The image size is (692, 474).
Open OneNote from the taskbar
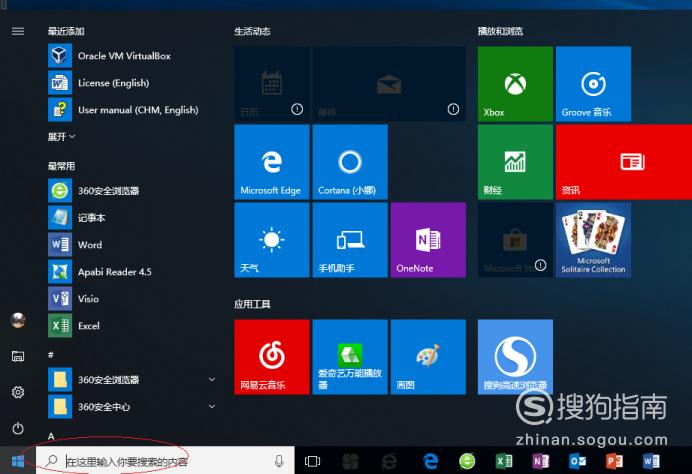(541, 462)
